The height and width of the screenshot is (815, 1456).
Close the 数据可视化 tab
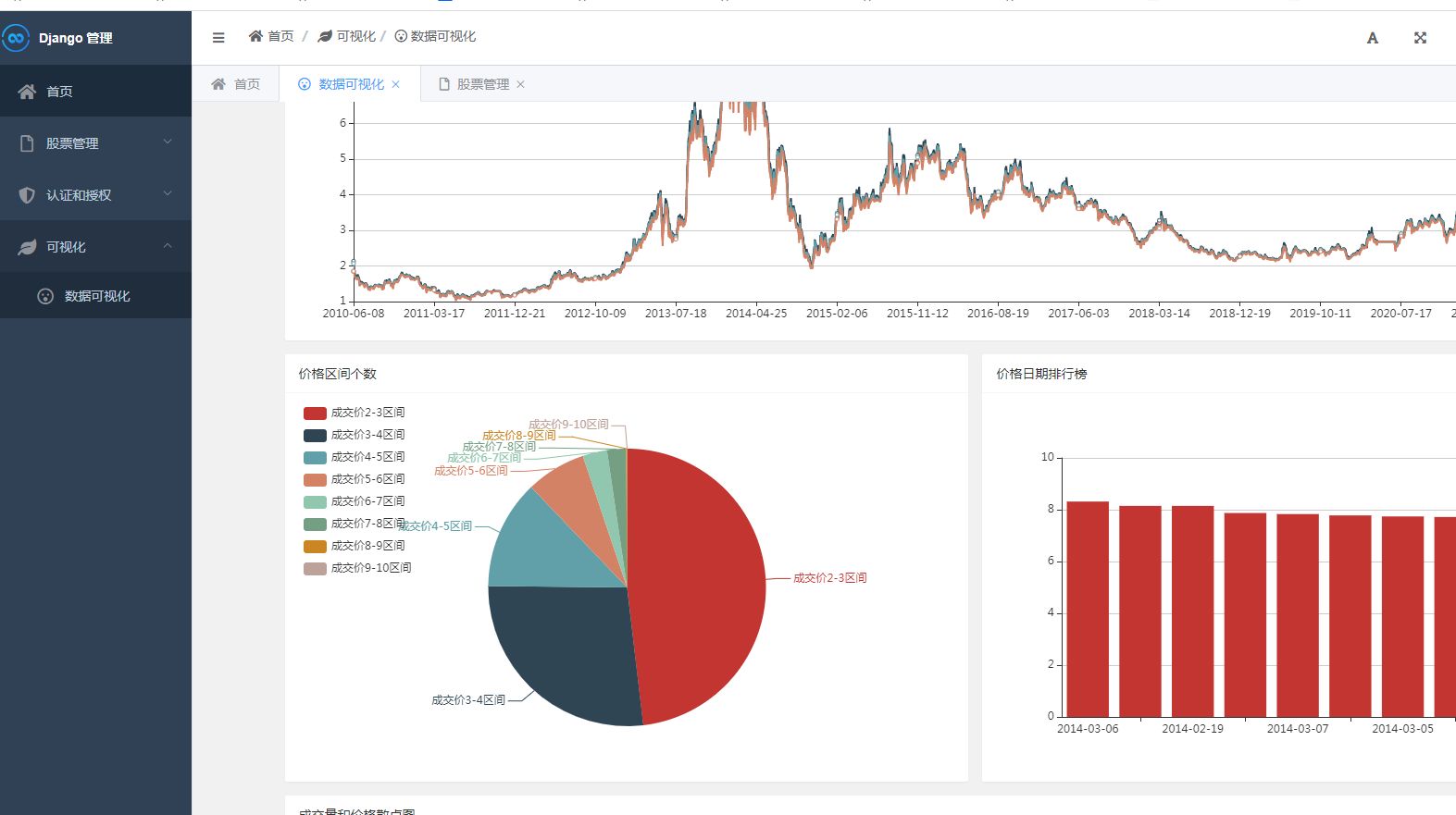point(396,84)
